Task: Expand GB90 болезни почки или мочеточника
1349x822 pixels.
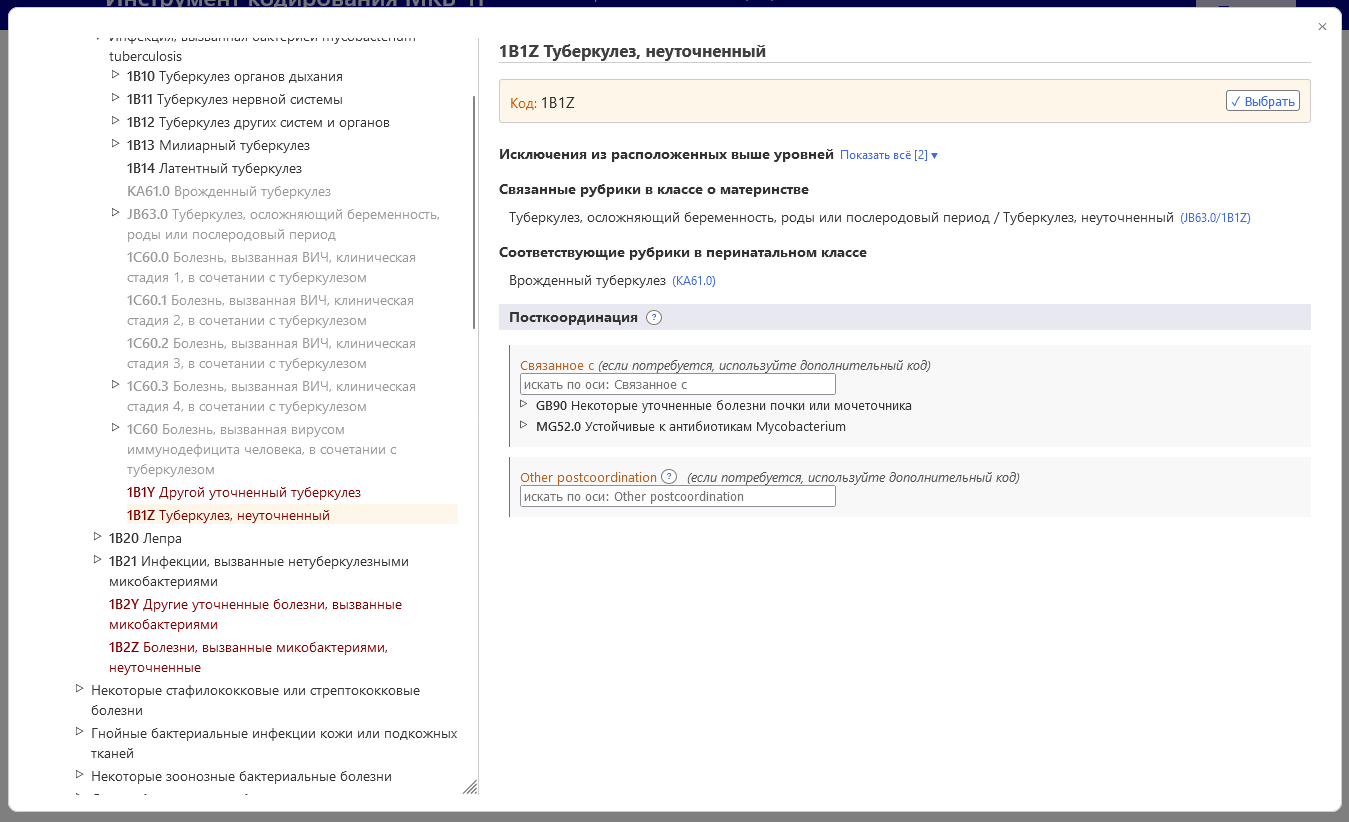Action: coord(524,404)
